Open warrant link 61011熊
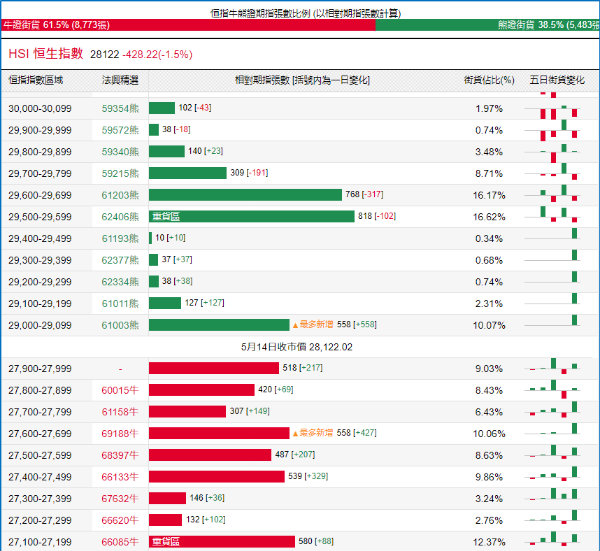Image resolution: width=600 pixels, height=551 pixels. point(120,304)
